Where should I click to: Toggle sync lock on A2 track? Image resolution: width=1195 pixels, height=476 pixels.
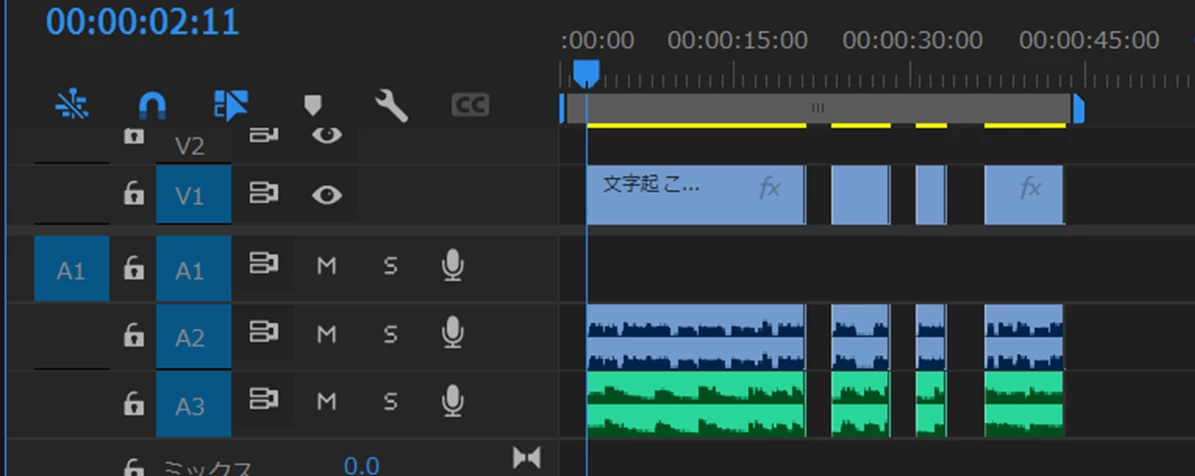click(264, 331)
